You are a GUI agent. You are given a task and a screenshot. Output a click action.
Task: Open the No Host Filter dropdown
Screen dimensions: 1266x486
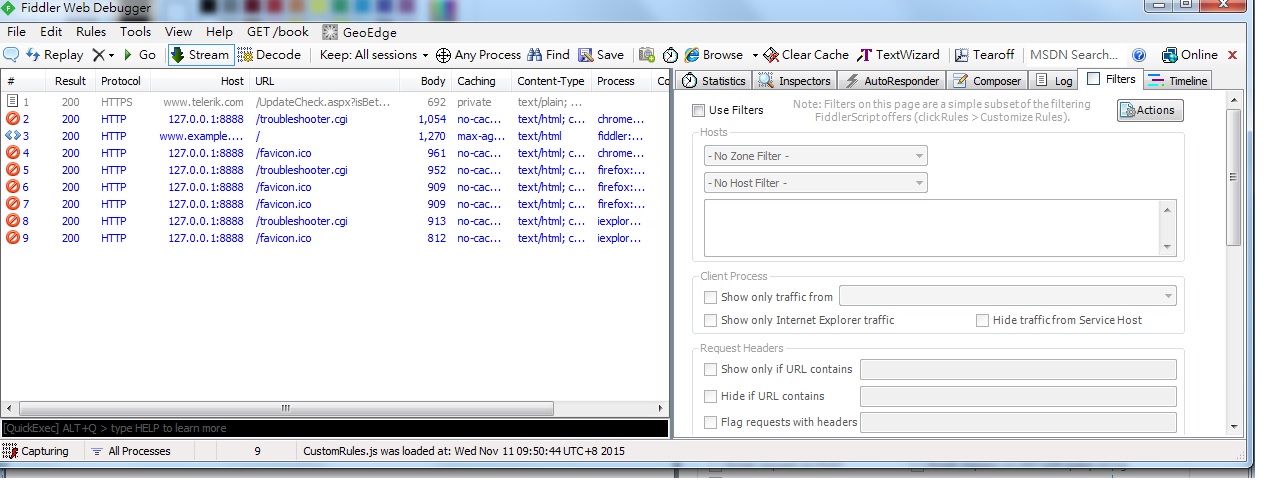[x=815, y=183]
